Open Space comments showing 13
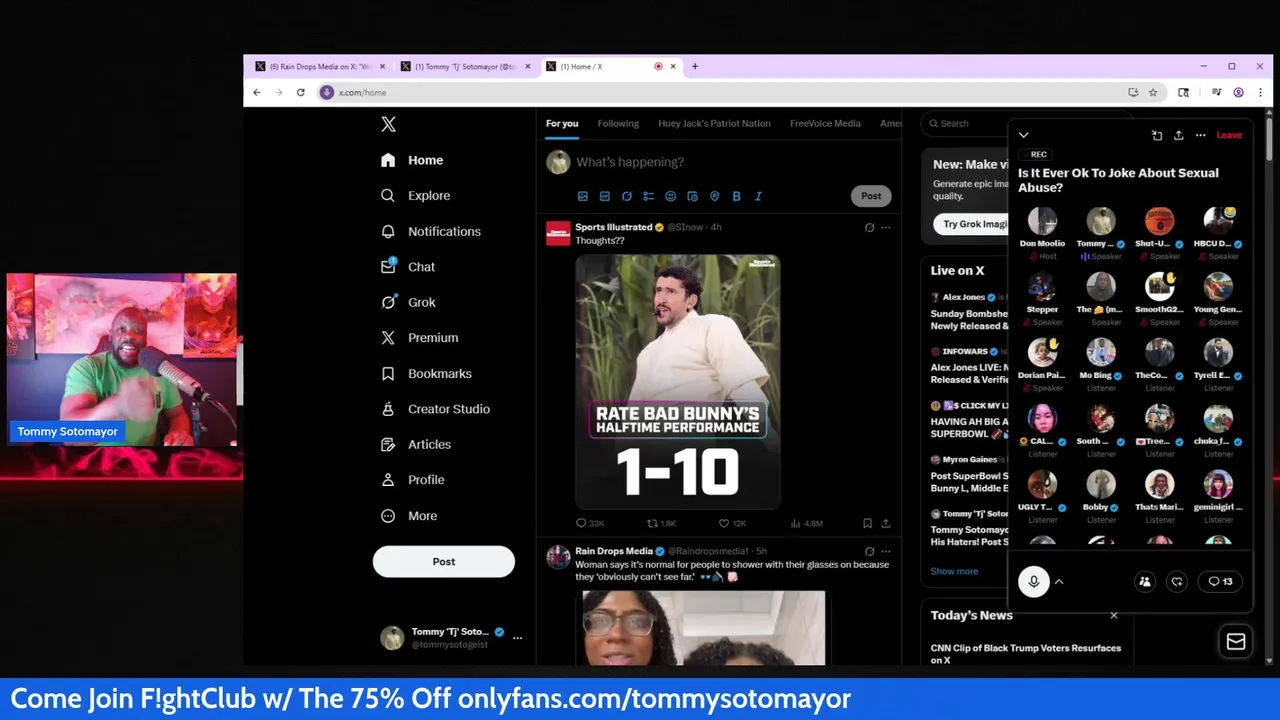 coord(1221,582)
